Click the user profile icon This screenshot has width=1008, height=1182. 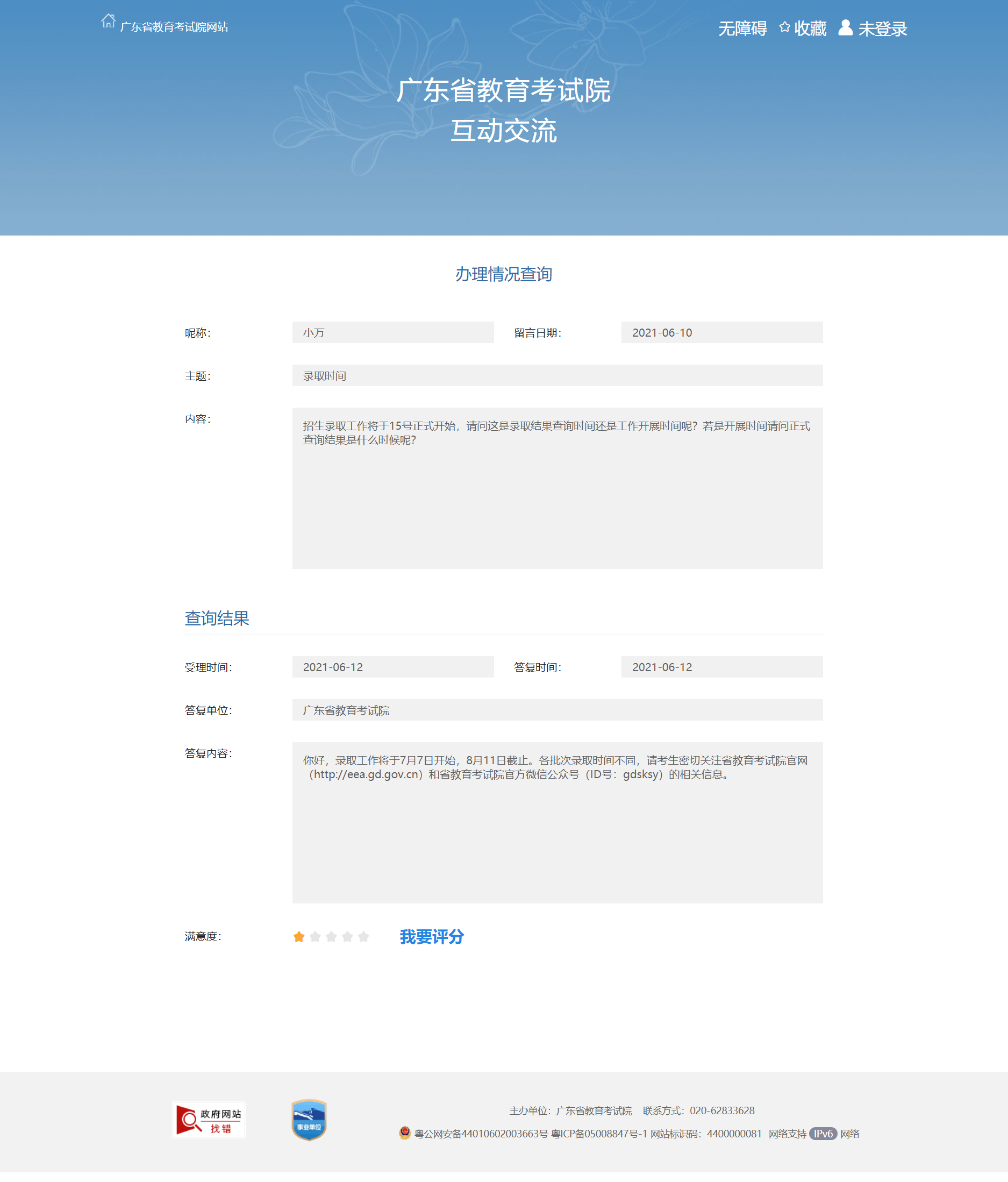(845, 27)
